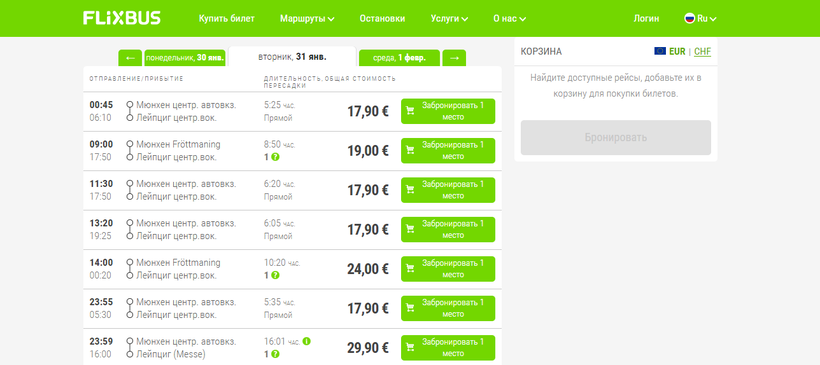Show transfer info for the 09:00 trip
This screenshot has height=365, width=820.
coord(275,157)
